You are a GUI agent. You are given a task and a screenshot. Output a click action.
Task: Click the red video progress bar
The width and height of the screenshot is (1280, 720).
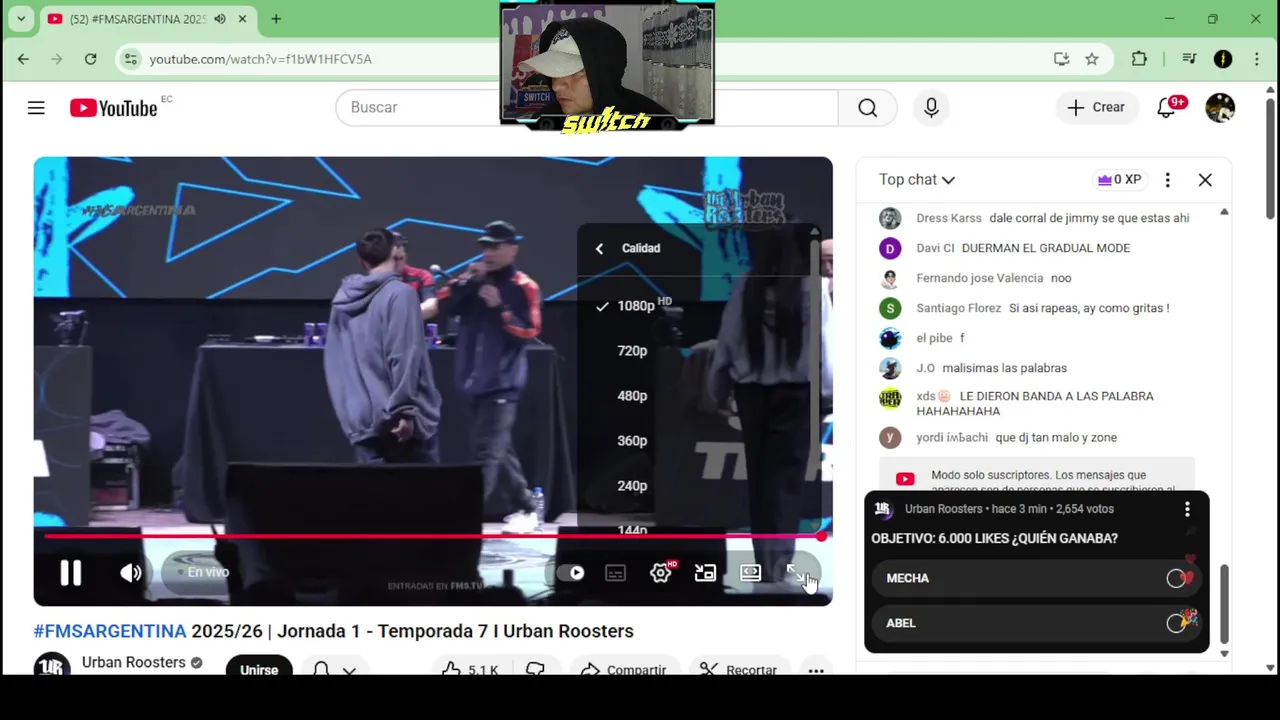pos(432,537)
